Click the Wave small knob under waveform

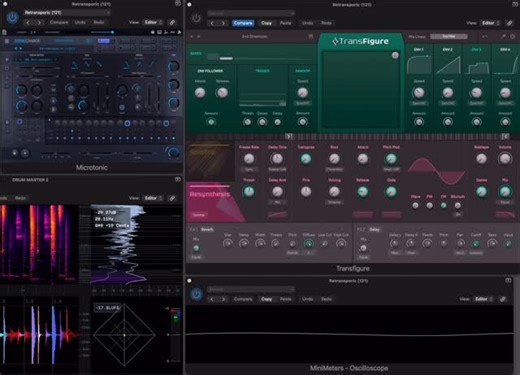pyautogui.click(x=415, y=205)
